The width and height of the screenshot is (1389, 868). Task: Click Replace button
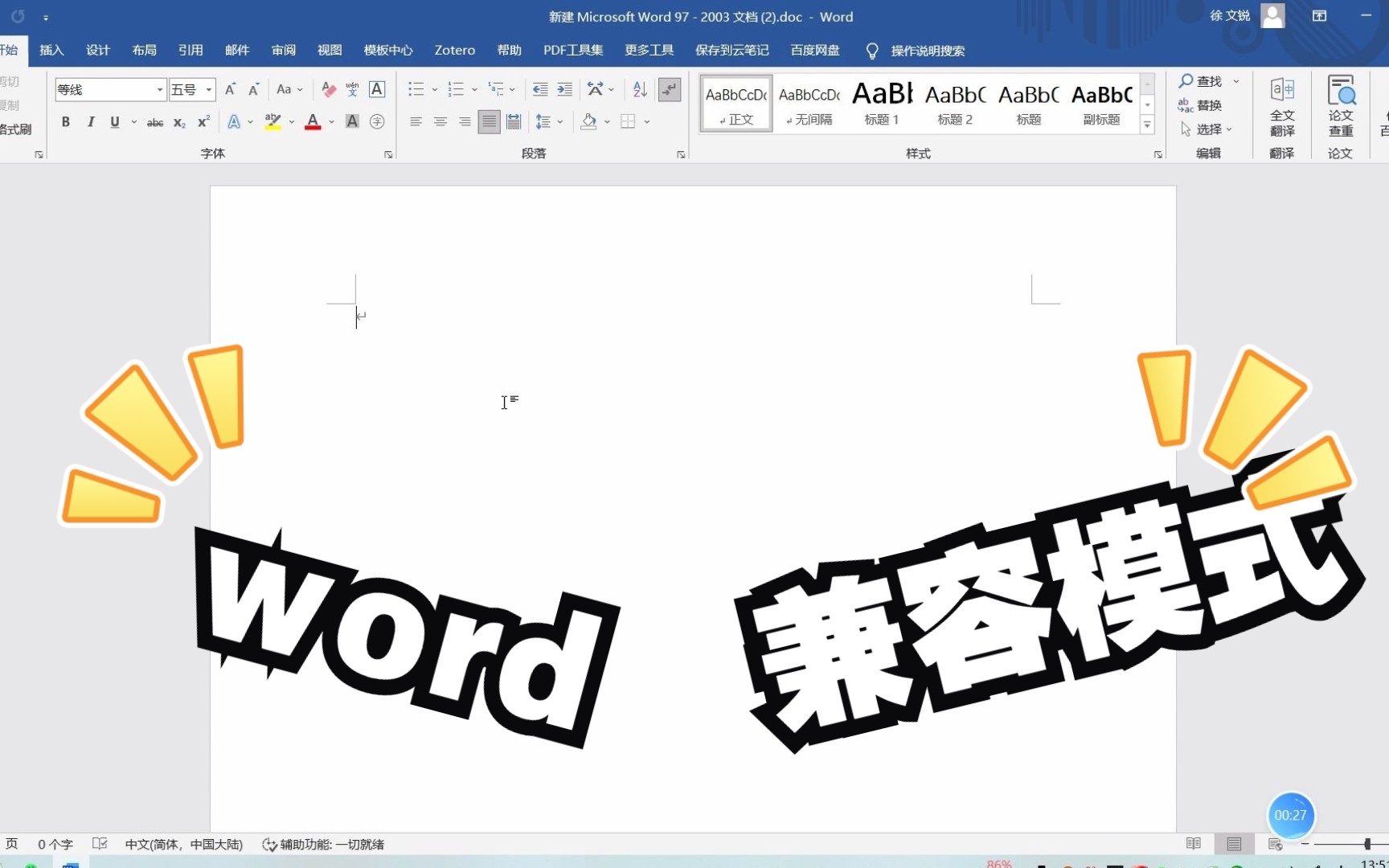coord(1201,105)
